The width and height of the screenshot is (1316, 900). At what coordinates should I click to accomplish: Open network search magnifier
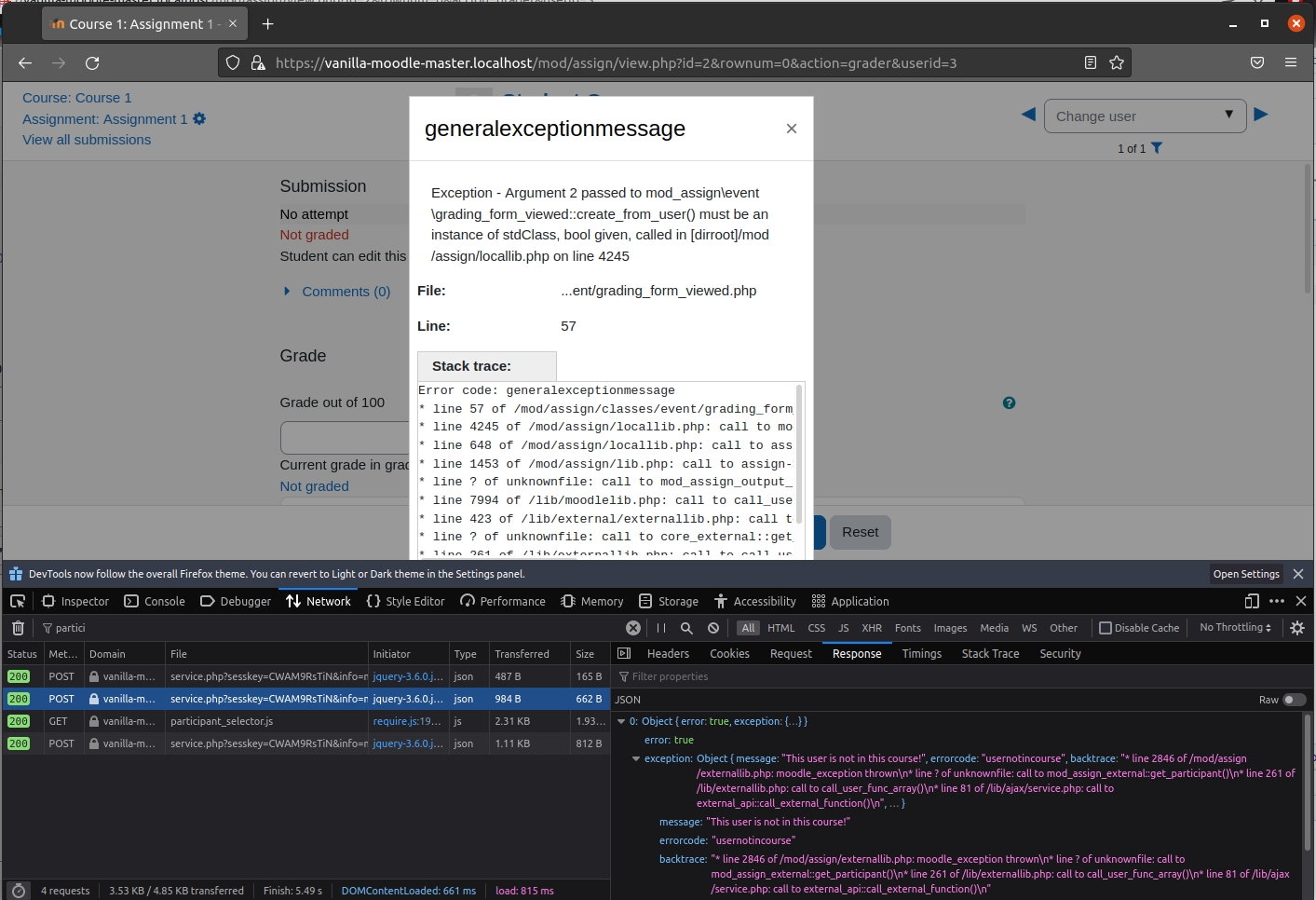686,628
